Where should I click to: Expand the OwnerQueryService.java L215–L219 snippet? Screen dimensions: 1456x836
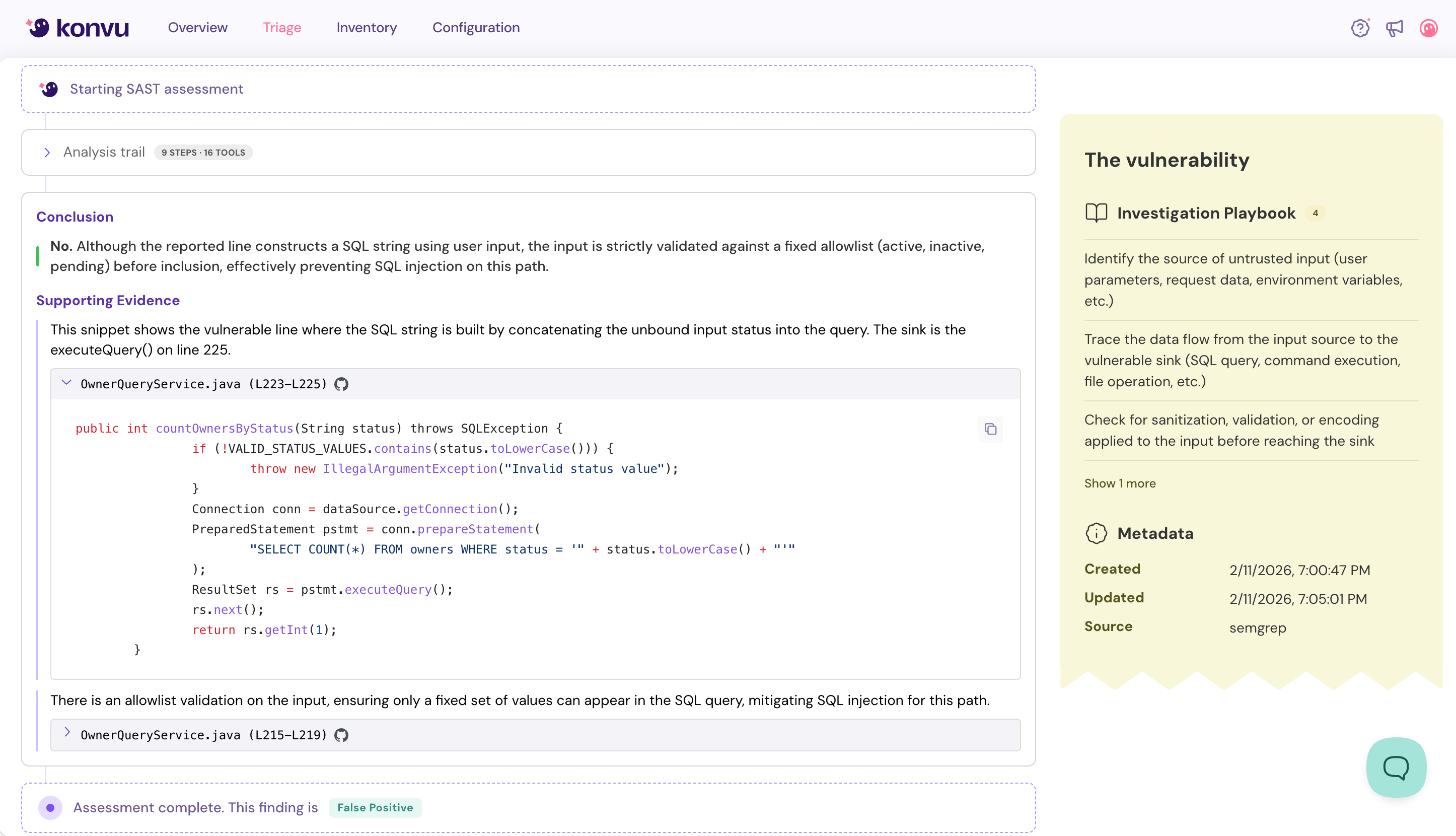66,733
